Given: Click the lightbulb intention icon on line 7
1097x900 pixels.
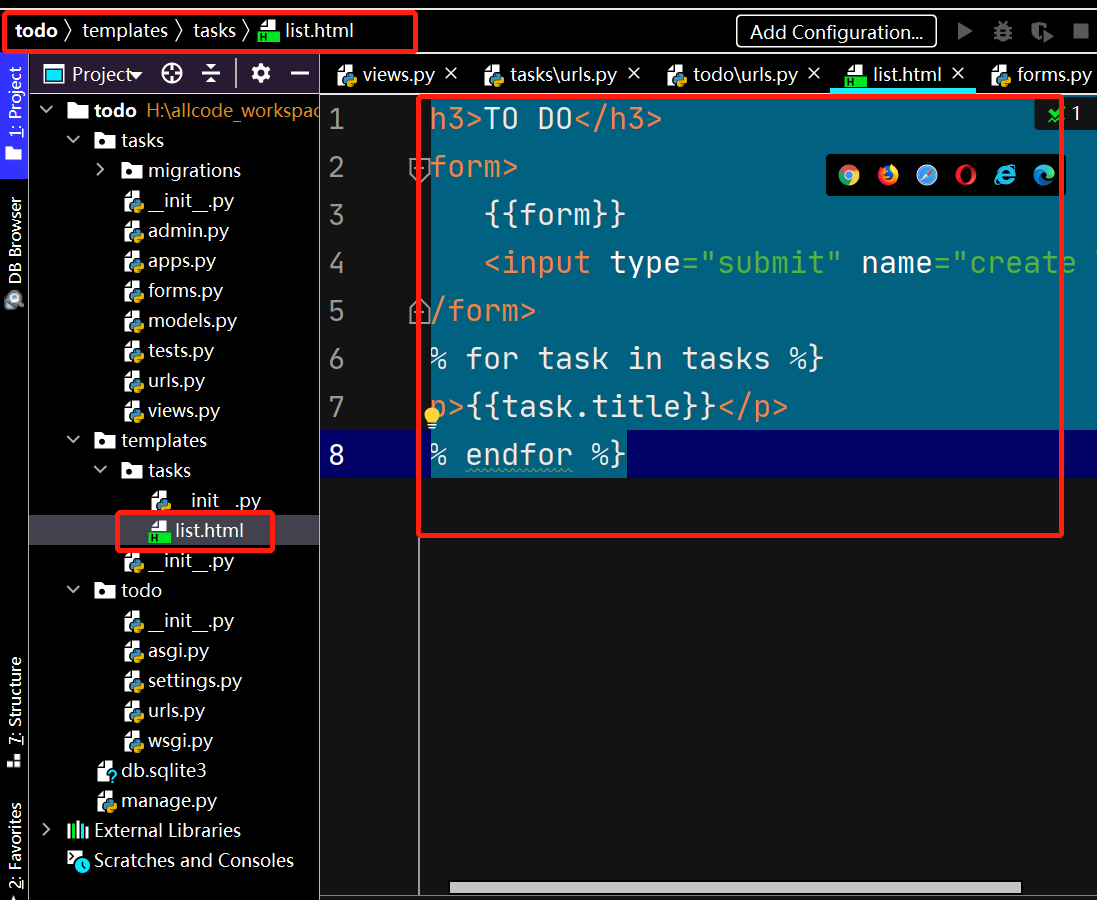Looking at the screenshot, I should [x=432, y=417].
